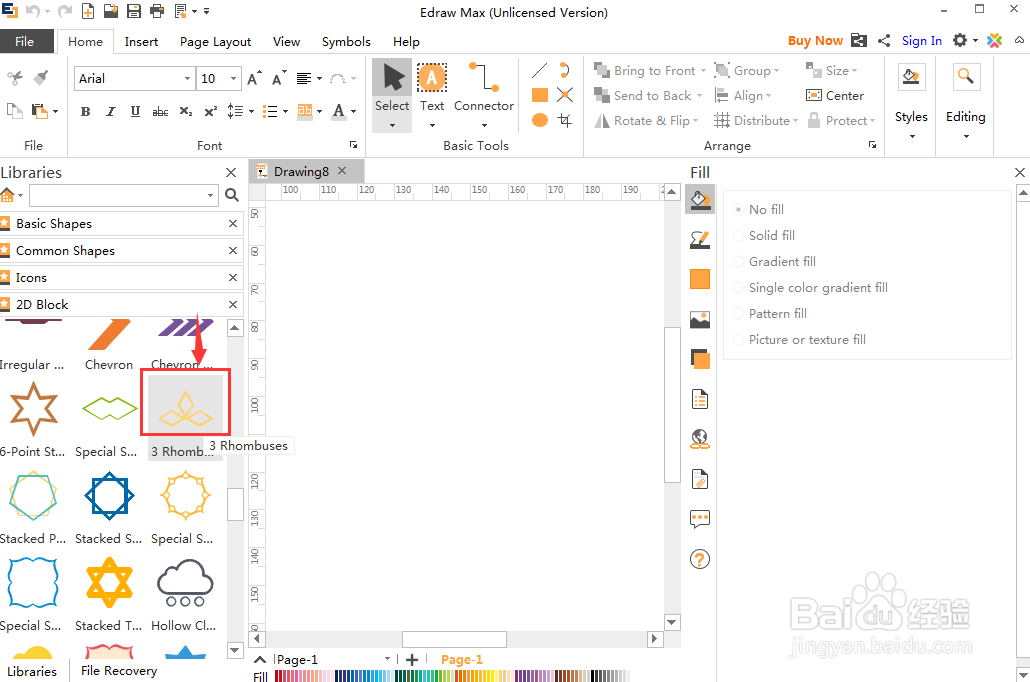Close the Basic Shapes library

(233, 224)
